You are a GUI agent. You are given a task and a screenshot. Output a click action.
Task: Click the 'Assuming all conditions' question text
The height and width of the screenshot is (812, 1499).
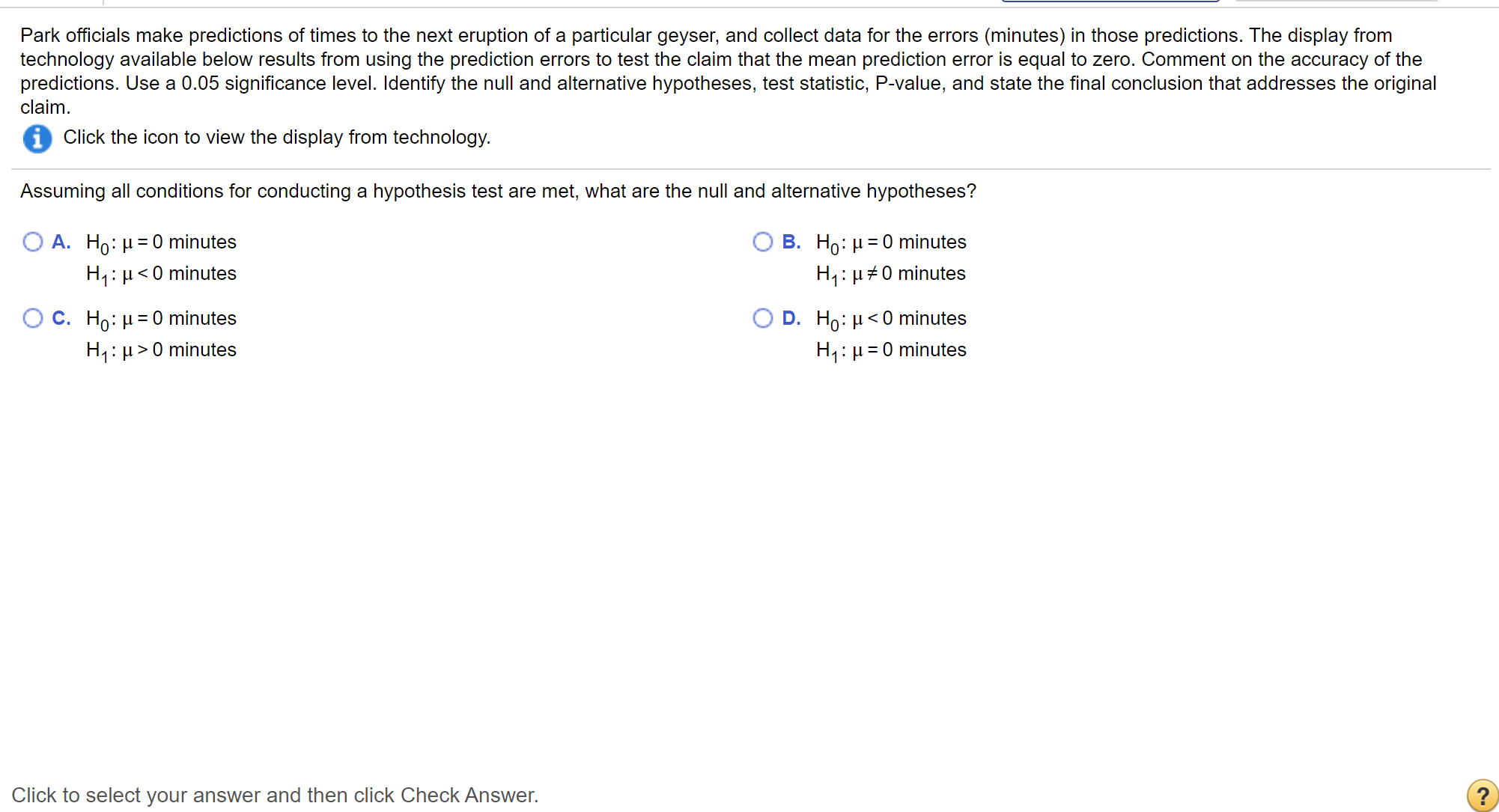pyautogui.click(x=498, y=192)
